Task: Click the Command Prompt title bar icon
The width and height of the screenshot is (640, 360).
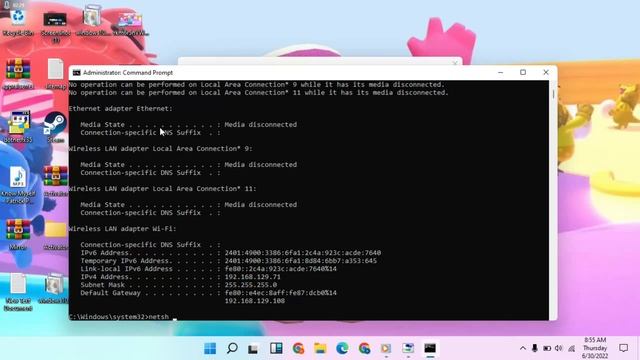Action: tap(76, 73)
